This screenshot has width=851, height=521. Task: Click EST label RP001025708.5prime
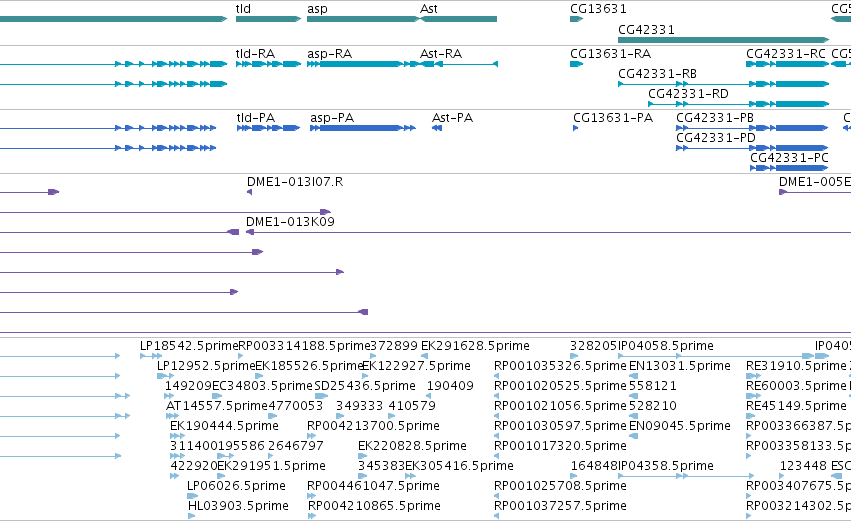pyautogui.click(x=560, y=487)
